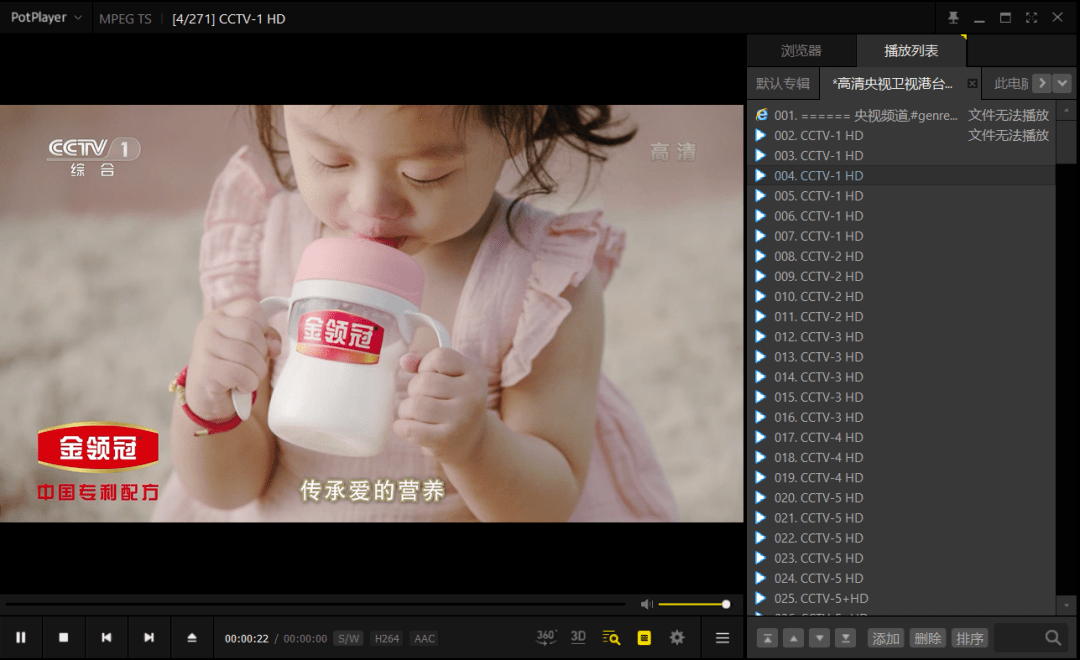Select the 高清央视卫视港台 playlist tab

tap(892, 83)
